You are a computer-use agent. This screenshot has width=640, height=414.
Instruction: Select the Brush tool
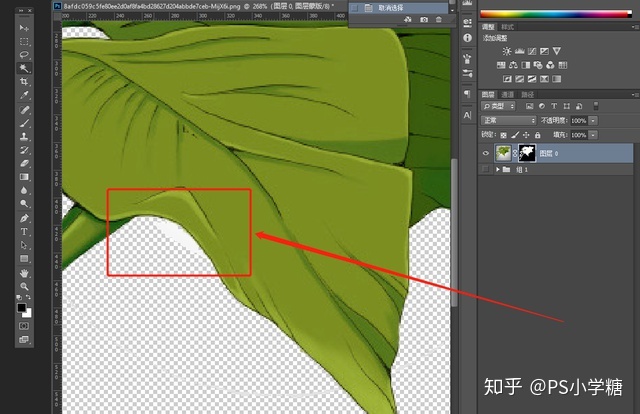[24, 123]
